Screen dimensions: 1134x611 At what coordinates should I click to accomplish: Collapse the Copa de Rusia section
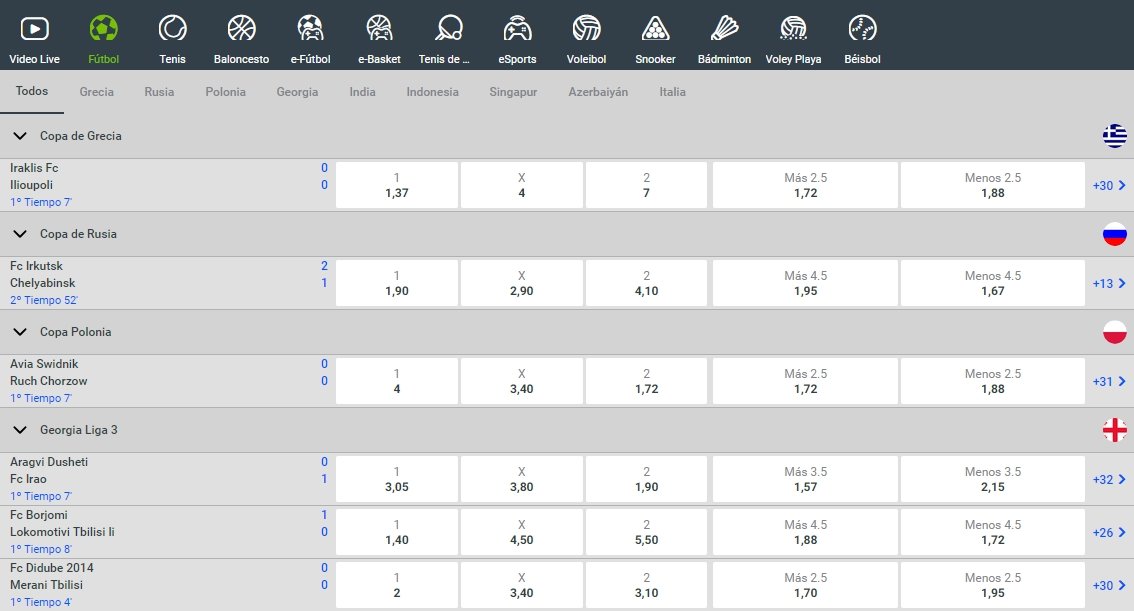point(19,234)
